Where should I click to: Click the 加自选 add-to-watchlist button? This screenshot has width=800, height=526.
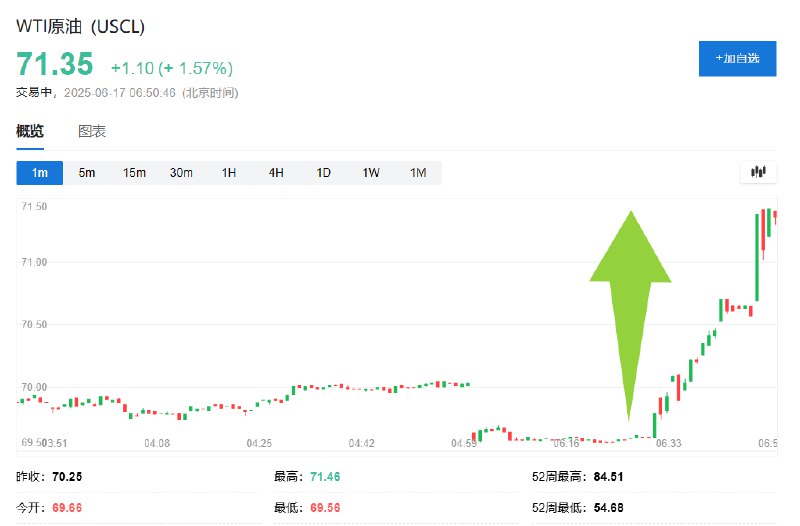click(x=737, y=59)
